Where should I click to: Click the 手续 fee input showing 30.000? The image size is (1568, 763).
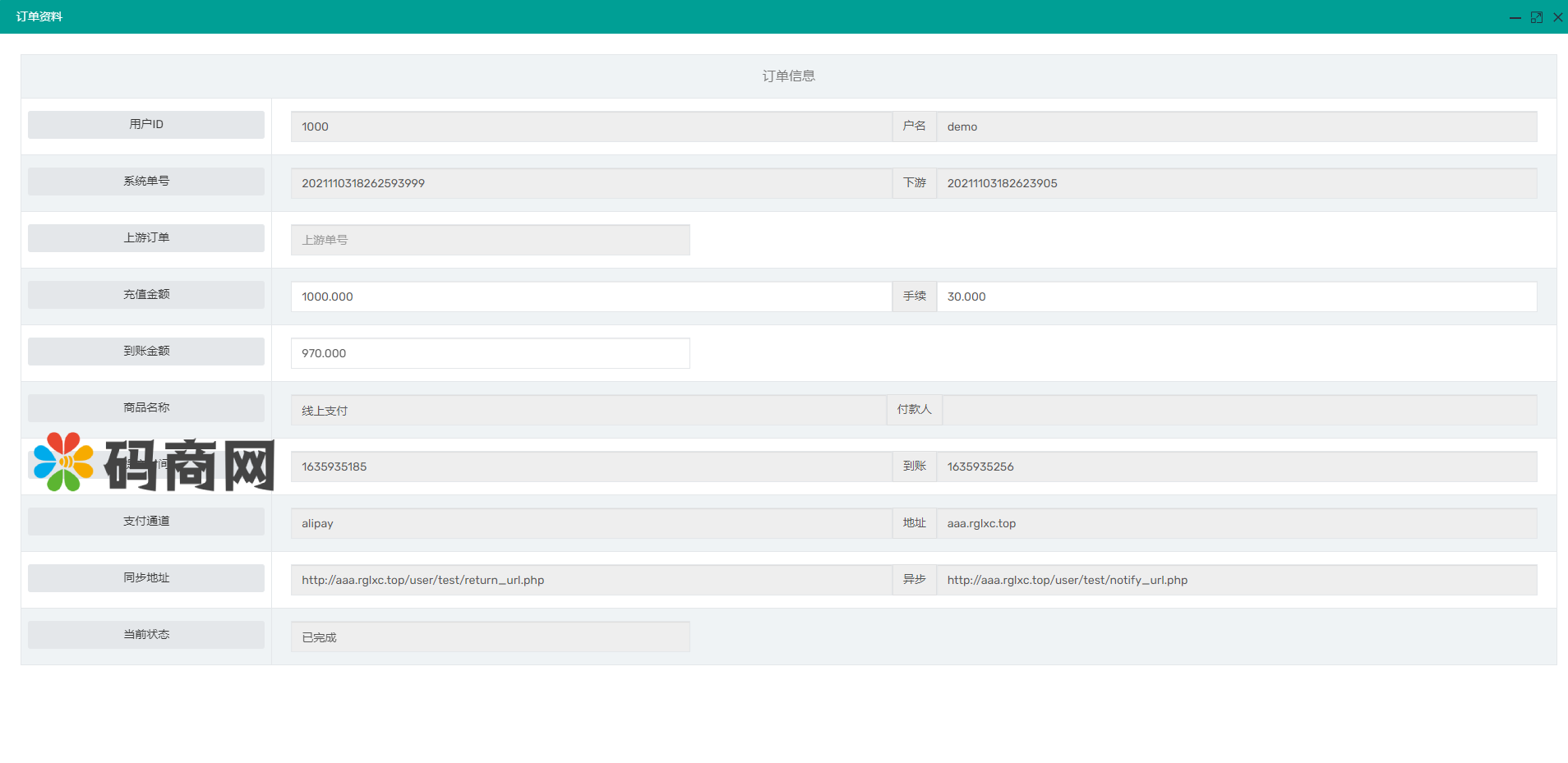(1236, 296)
